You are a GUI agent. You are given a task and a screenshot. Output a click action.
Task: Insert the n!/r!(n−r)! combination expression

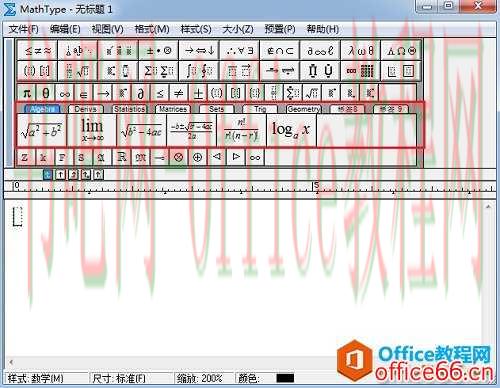(242, 130)
